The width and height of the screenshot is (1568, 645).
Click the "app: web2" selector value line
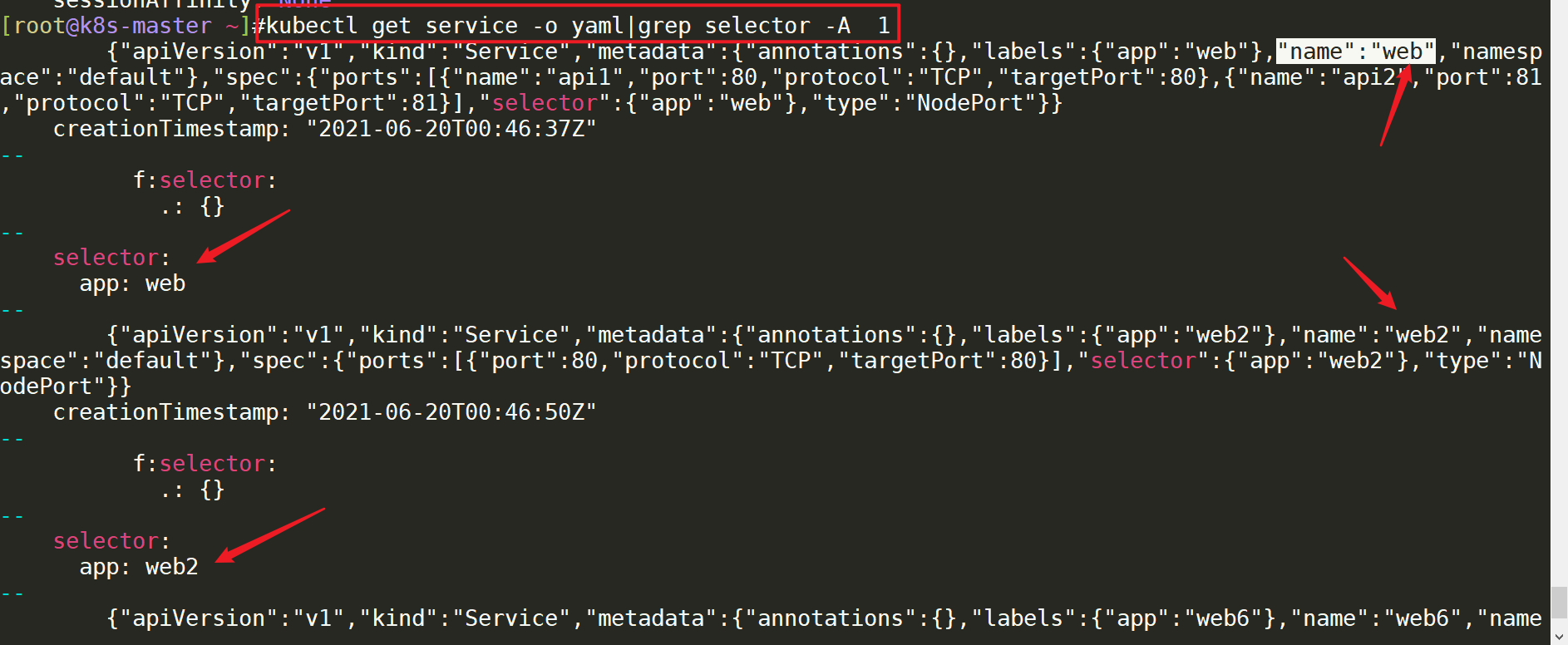[x=139, y=567]
